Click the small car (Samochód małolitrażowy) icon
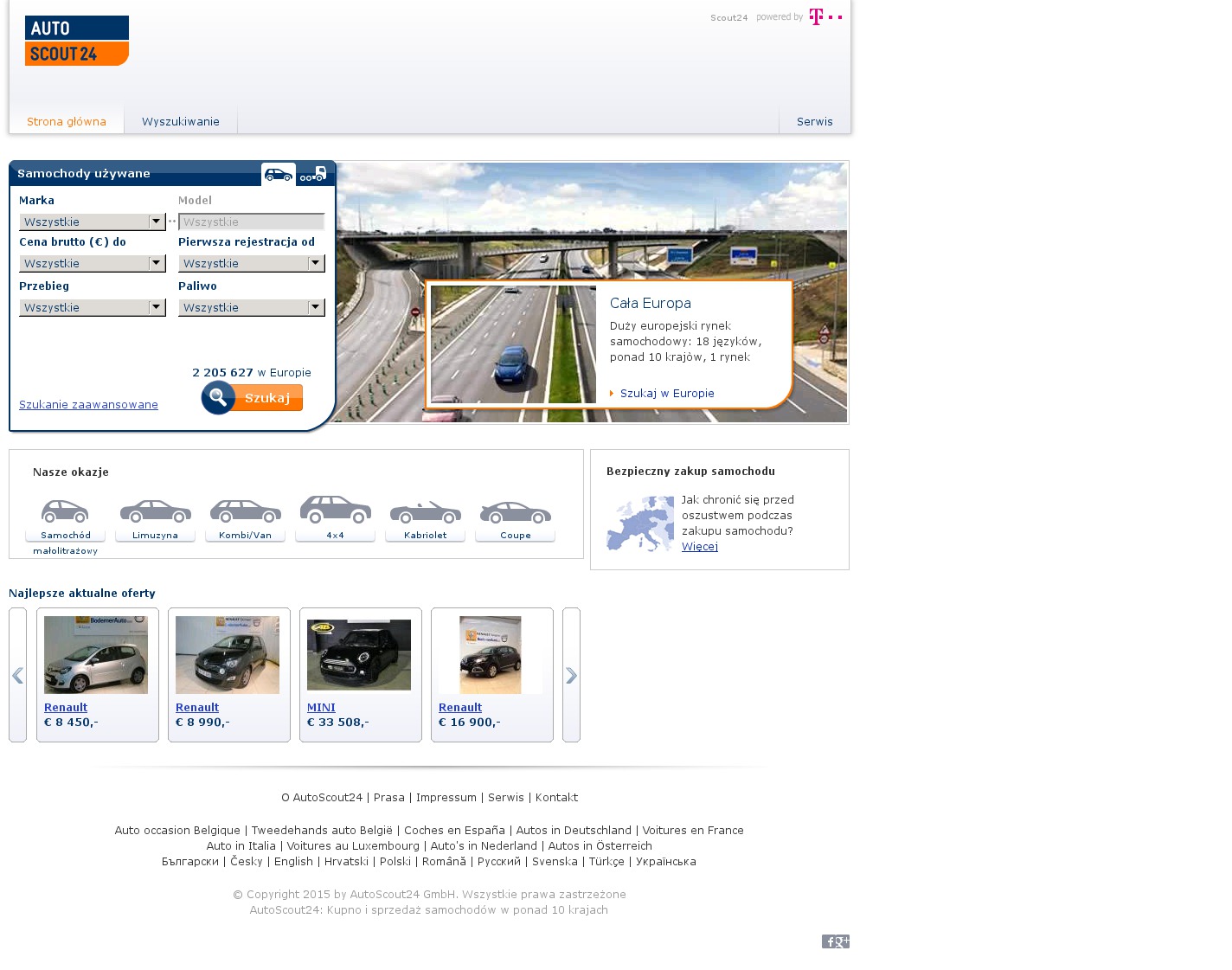 click(66, 513)
